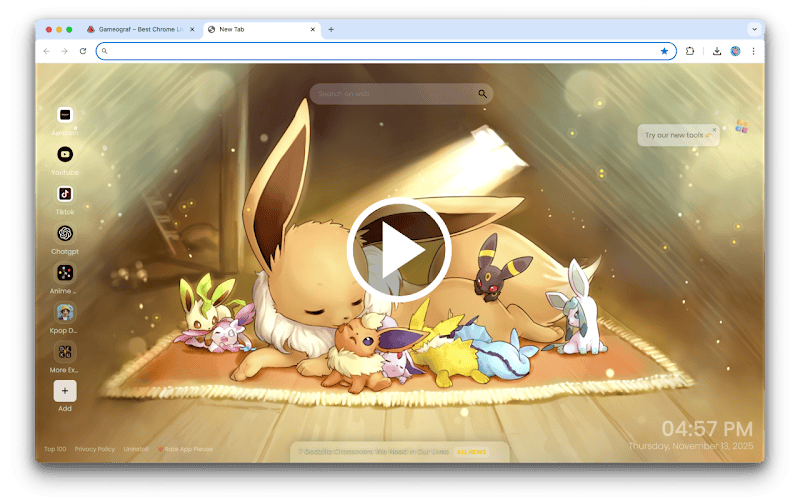The width and height of the screenshot is (800, 500).
Task: Click the magnifier in the web search box
Action: [482, 94]
